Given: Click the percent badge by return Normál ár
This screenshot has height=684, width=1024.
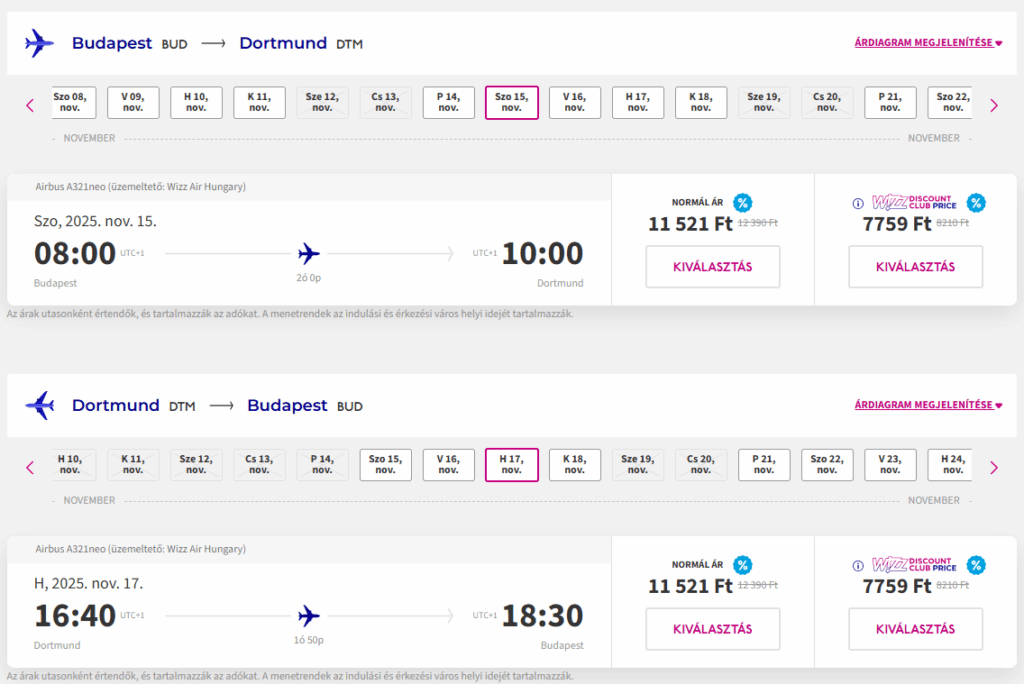Looking at the screenshot, I should pyautogui.click(x=742, y=566).
